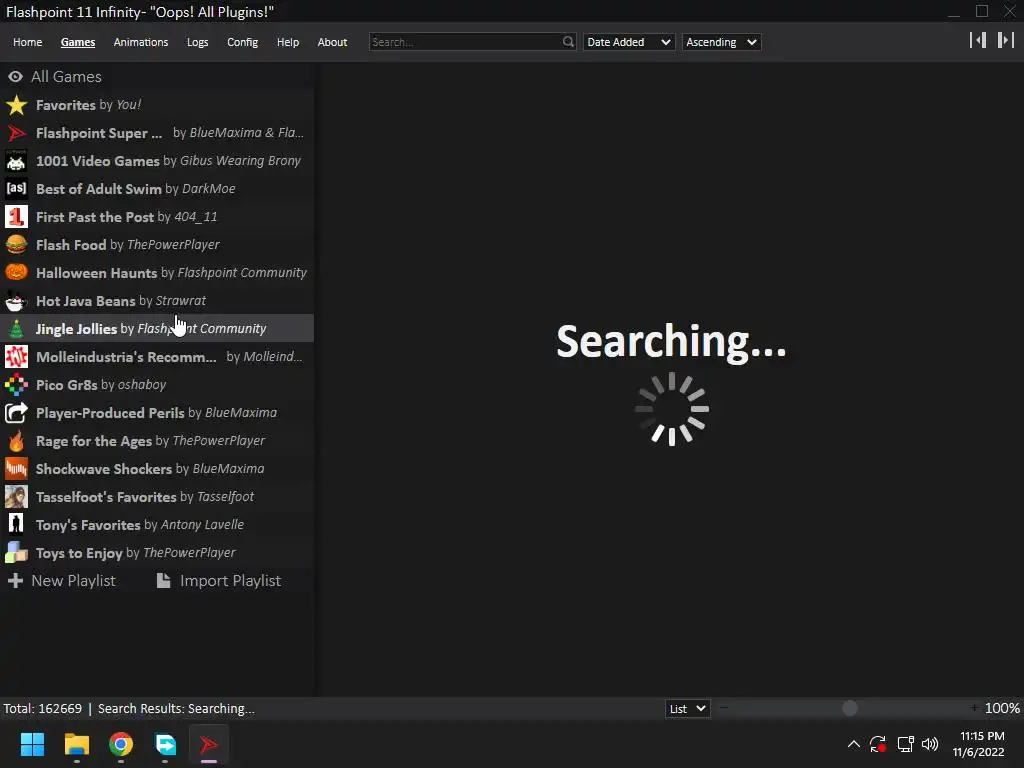Click the Tony's Favorites silhouette icon
The width and height of the screenshot is (1024, 768).
[16, 525]
